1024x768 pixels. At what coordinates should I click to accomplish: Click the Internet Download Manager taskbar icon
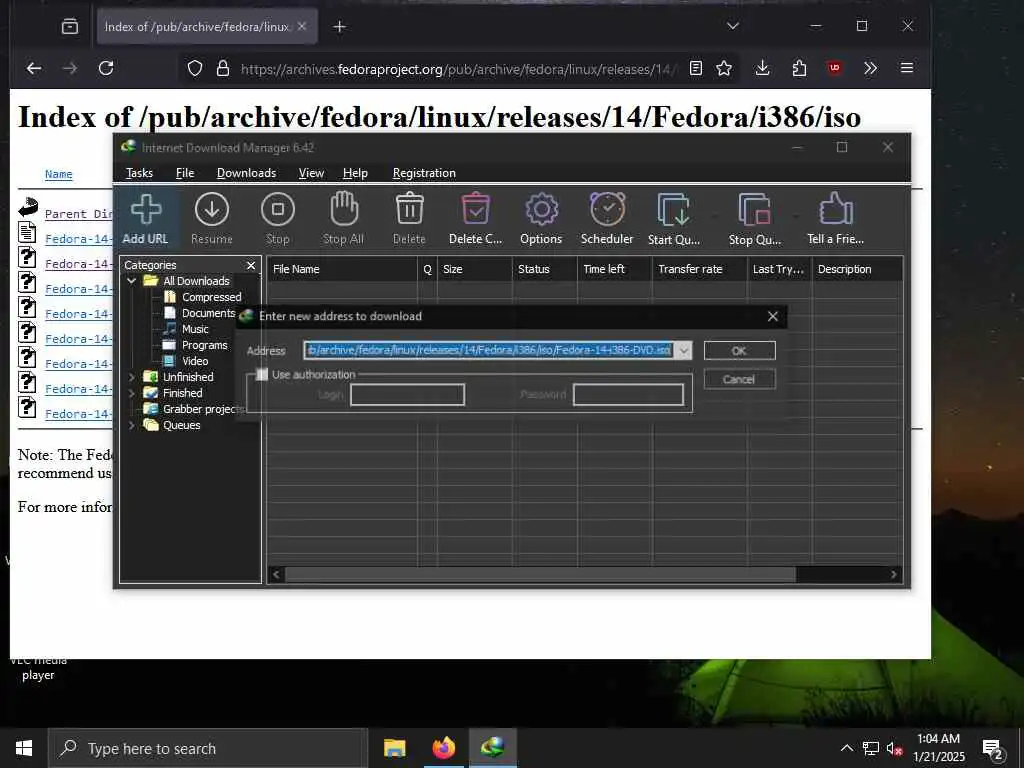[x=493, y=748]
